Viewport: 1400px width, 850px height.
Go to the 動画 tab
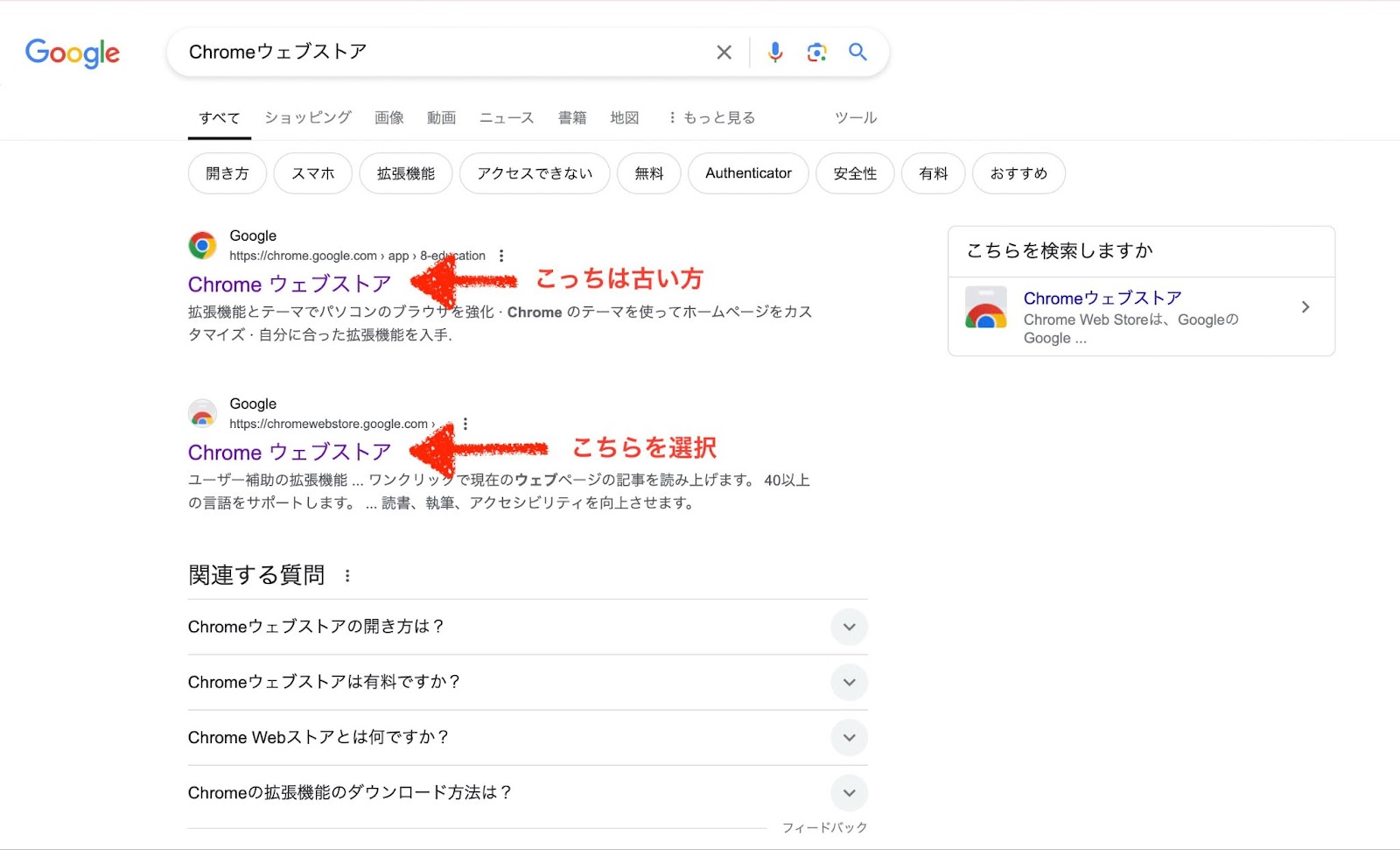442,117
